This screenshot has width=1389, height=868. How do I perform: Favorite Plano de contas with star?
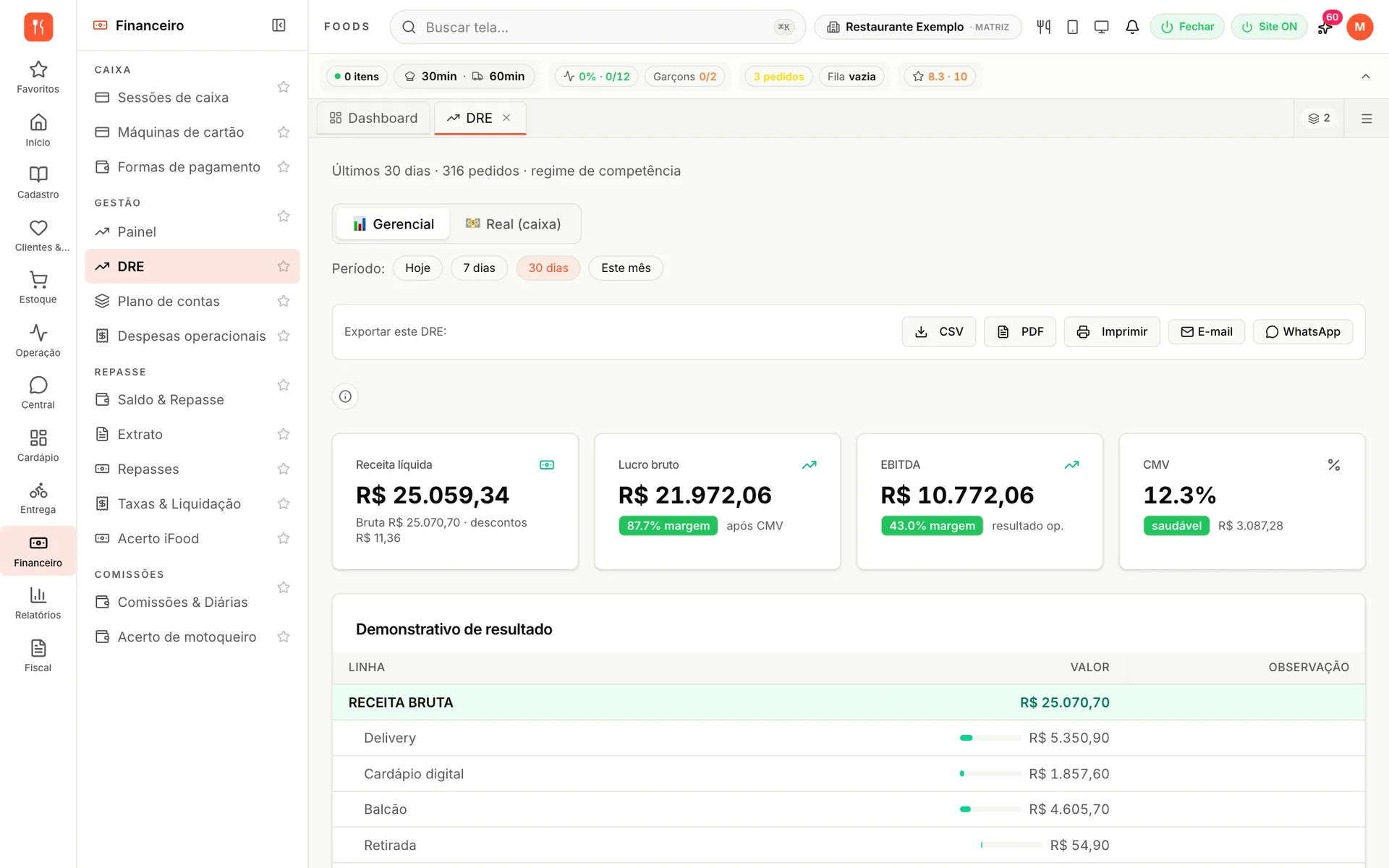pos(284,301)
